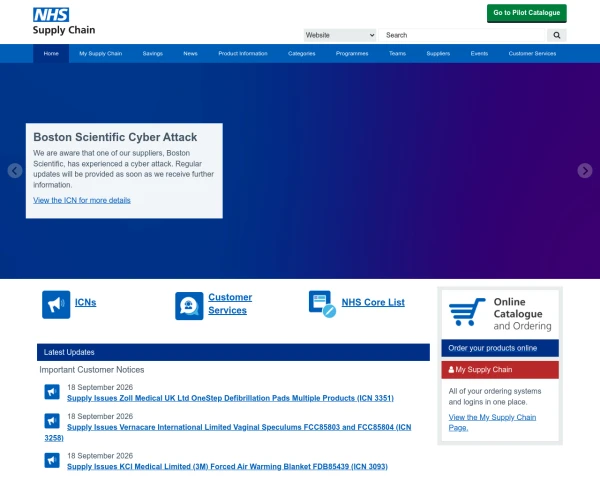Open View the My Supply Chain Page link

point(492,422)
